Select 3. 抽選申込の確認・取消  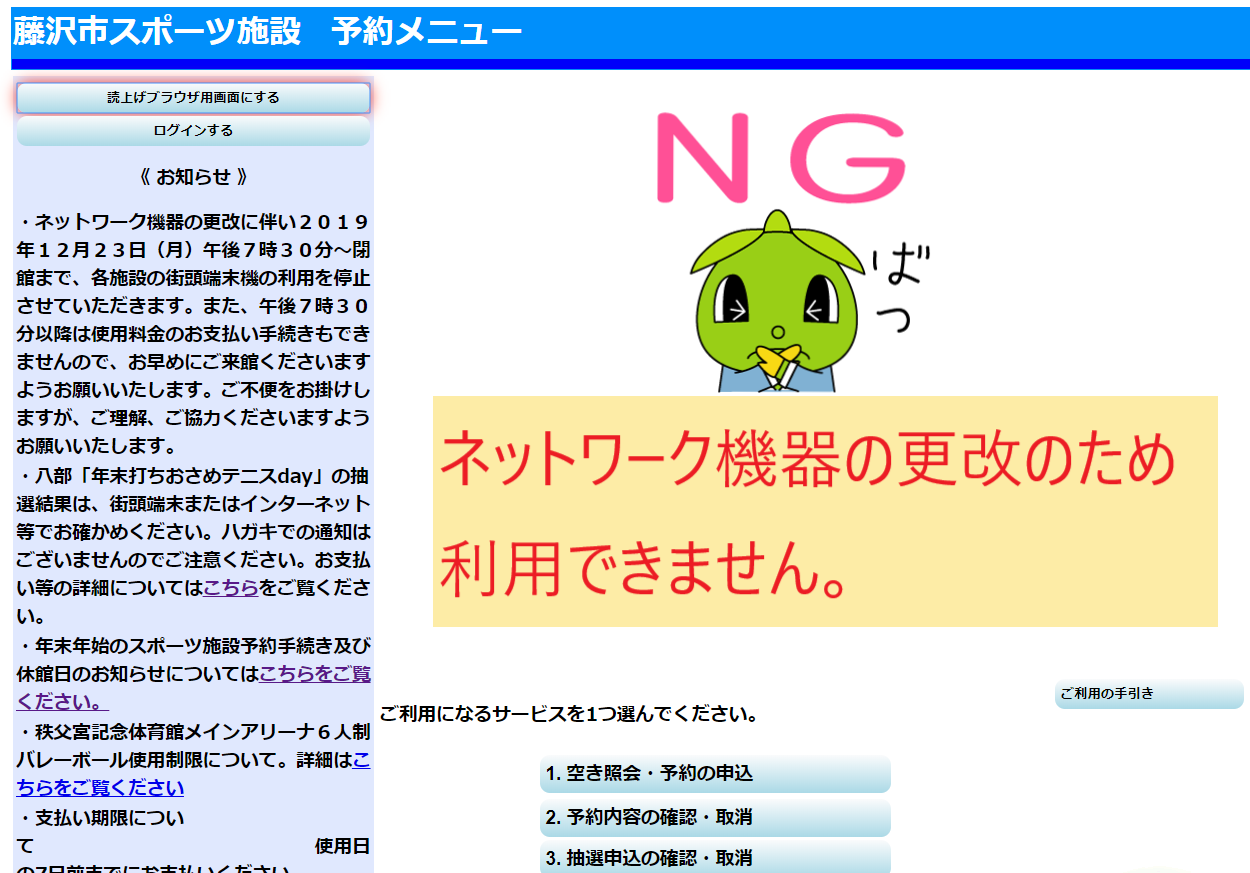point(714,858)
